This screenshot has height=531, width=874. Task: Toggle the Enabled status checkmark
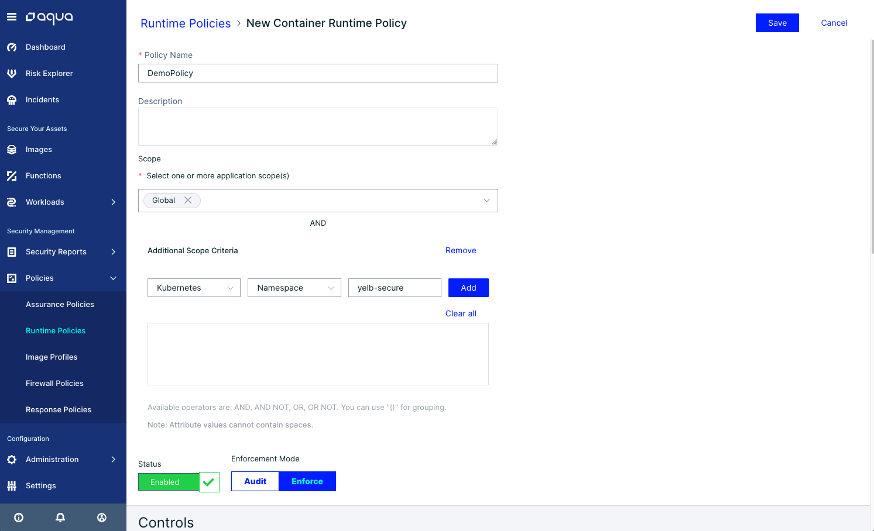click(209, 482)
